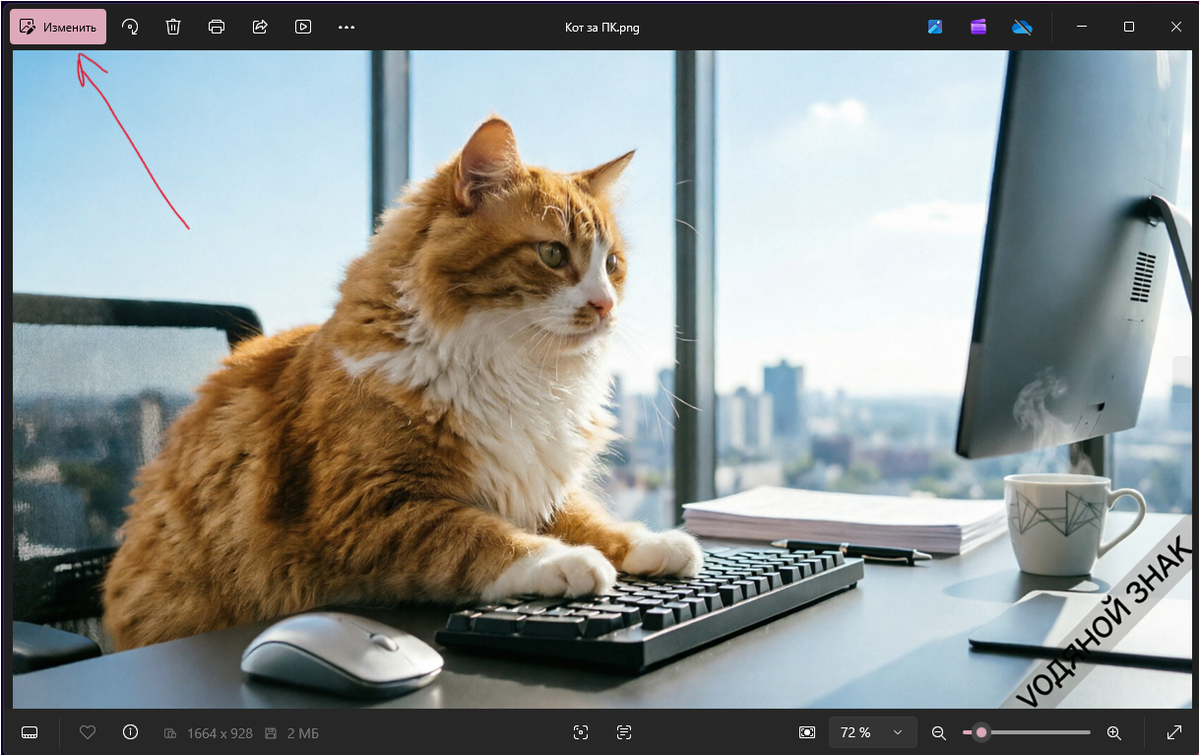The image size is (1200, 756).
Task: Open the share icon in the top toolbar
Action: (260, 27)
